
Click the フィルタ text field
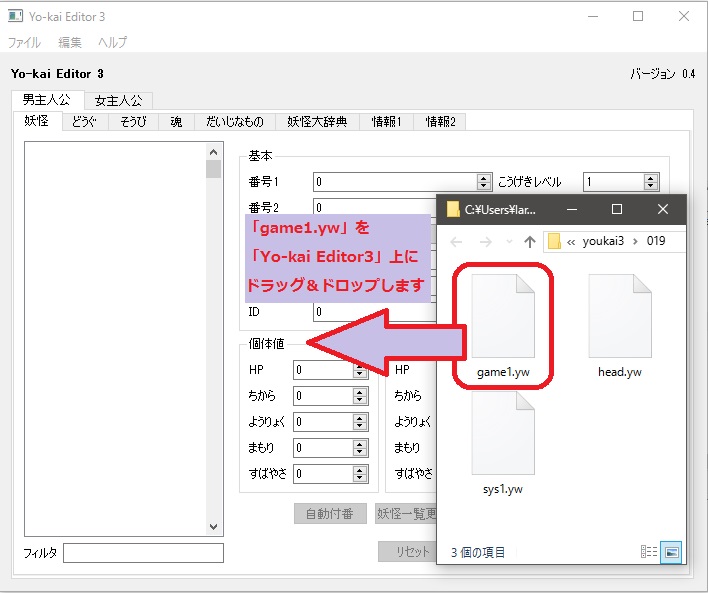click(143, 553)
